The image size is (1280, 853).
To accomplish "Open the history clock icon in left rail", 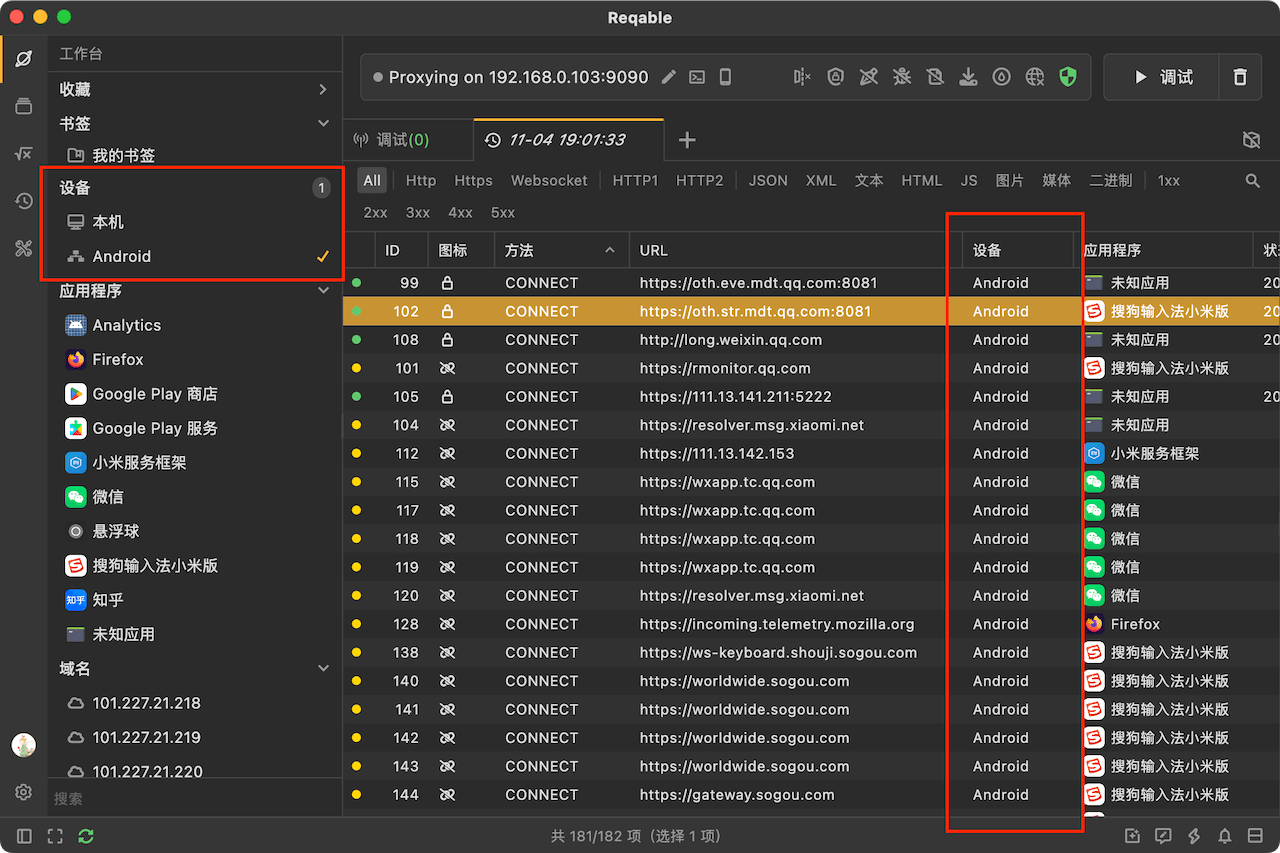I will pyautogui.click(x=24, y=201).
